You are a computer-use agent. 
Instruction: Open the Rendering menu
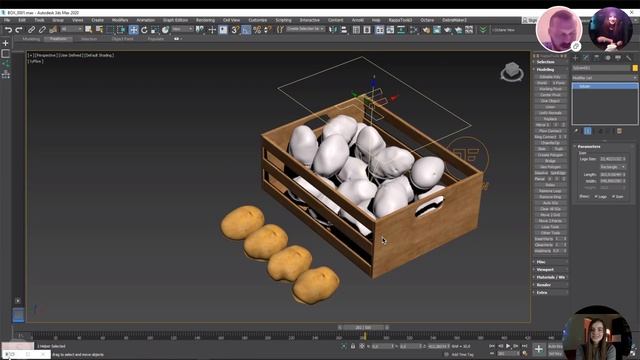205,20
